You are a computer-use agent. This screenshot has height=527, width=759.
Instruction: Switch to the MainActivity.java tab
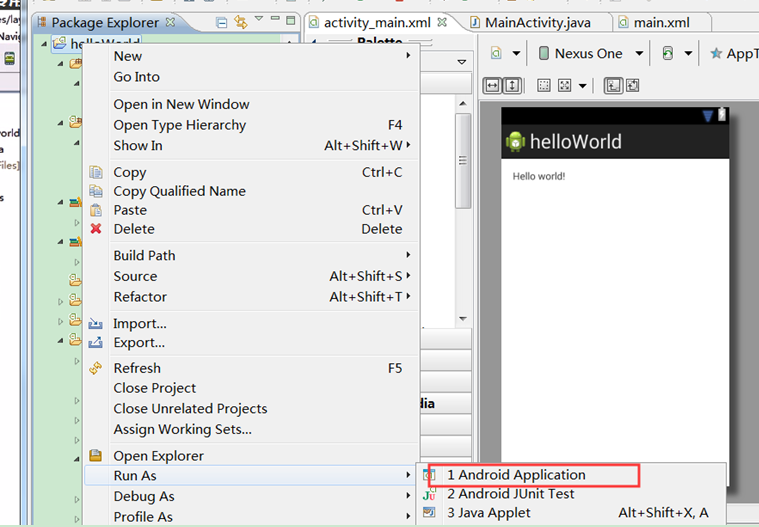coord(537,23)
